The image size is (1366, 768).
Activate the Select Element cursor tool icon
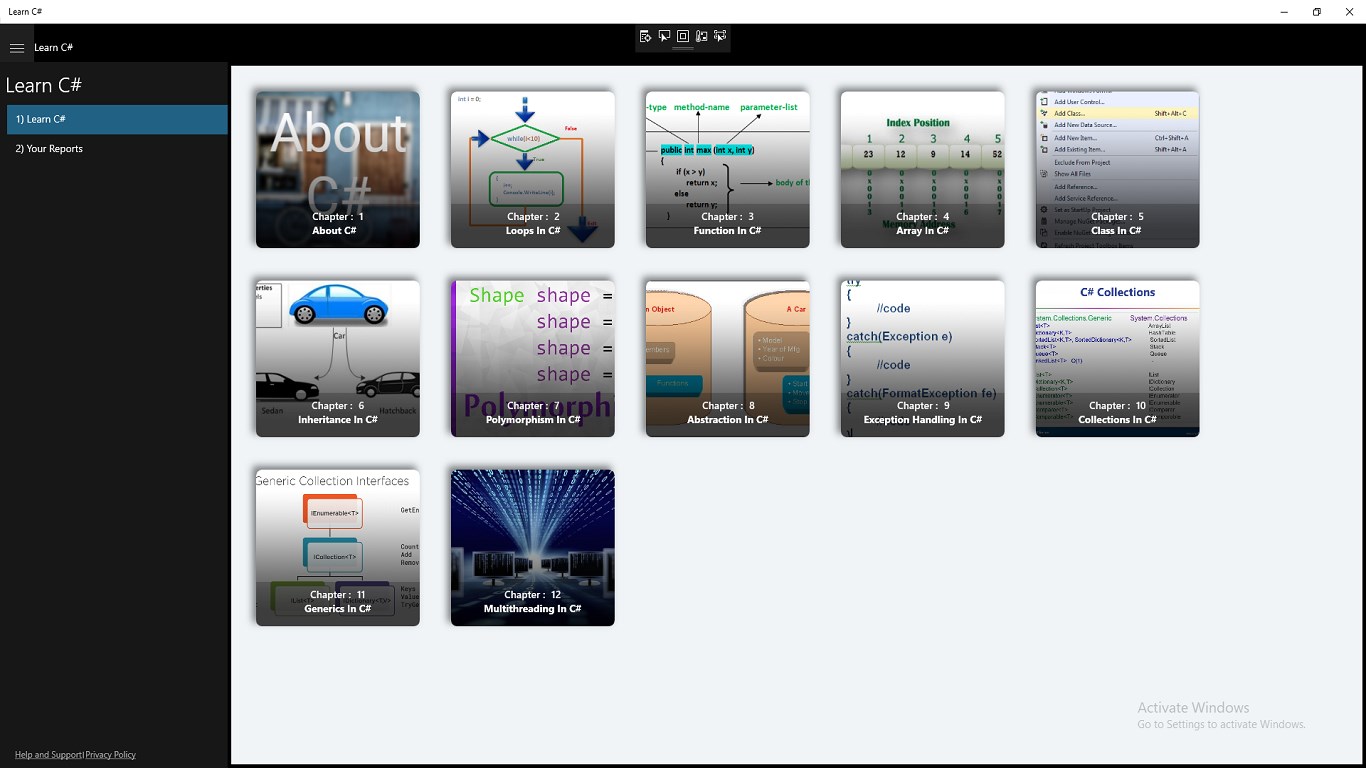(664, 36)
